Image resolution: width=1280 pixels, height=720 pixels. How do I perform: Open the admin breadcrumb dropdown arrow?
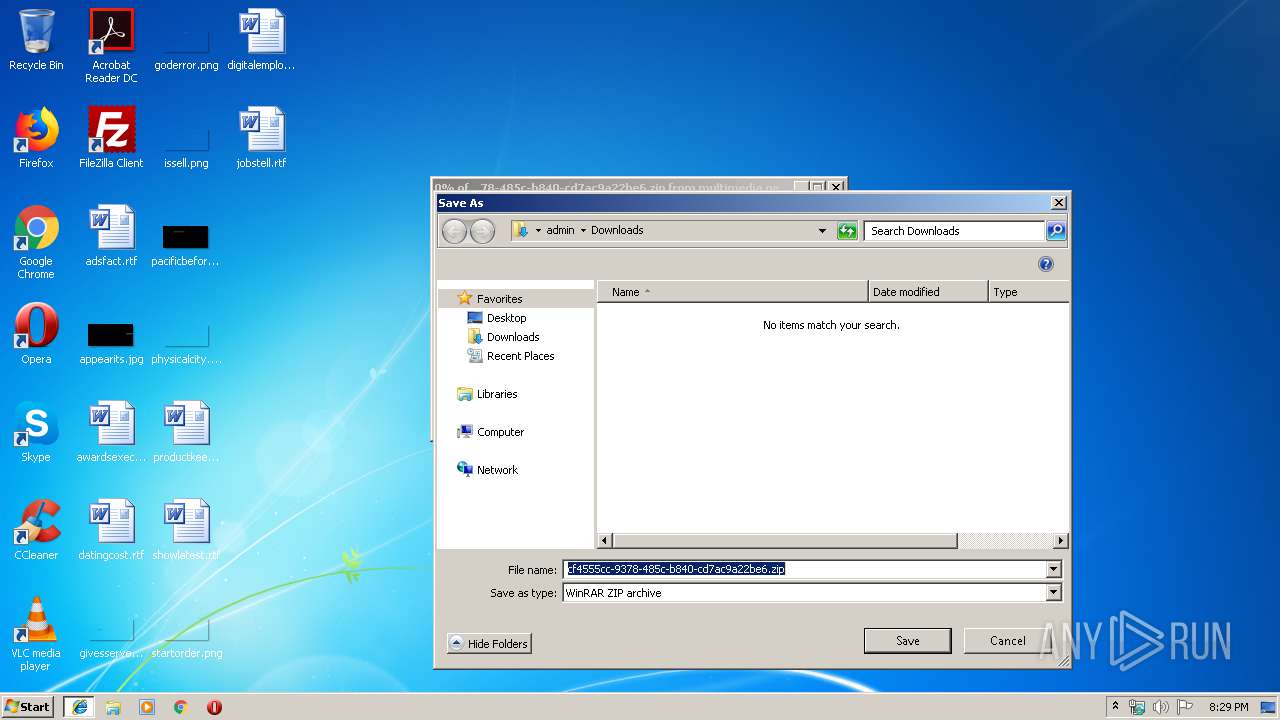coord(583,231)
